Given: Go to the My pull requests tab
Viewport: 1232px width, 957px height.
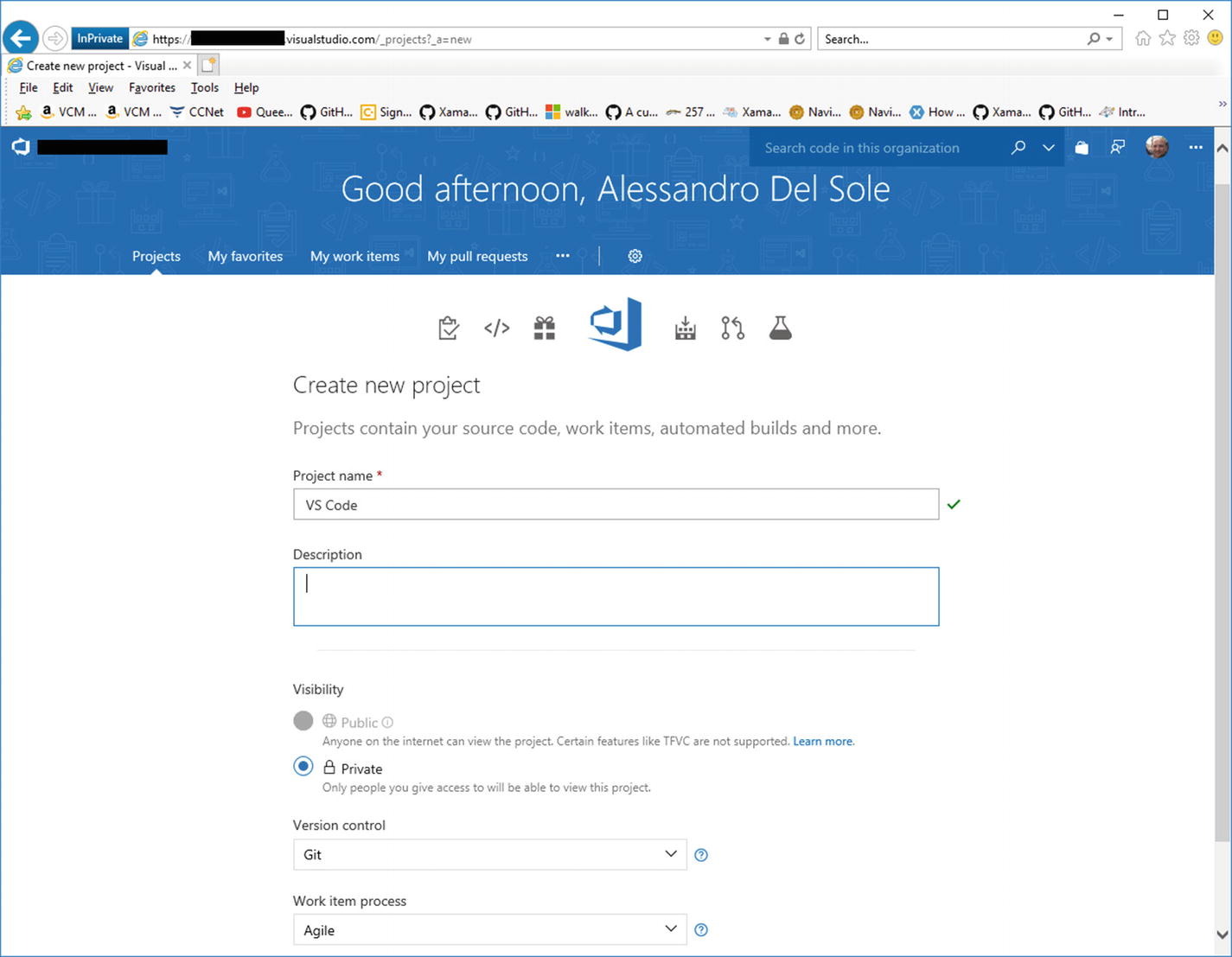Looking at the screenshot, I should 477,257.
